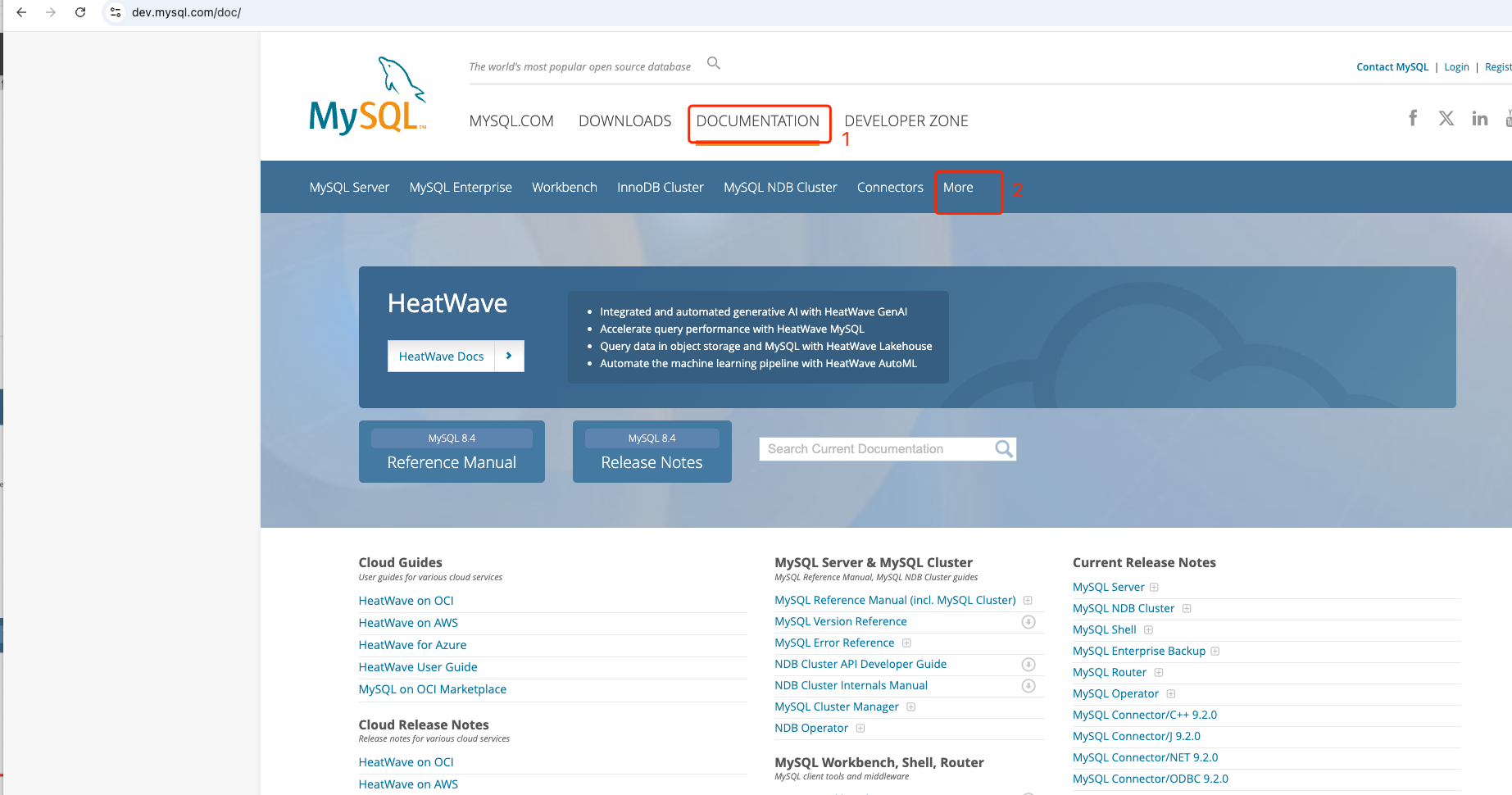Open NDB Cluster Internals Manual link
1512x795 pixels.
click(x=851, y=686)
